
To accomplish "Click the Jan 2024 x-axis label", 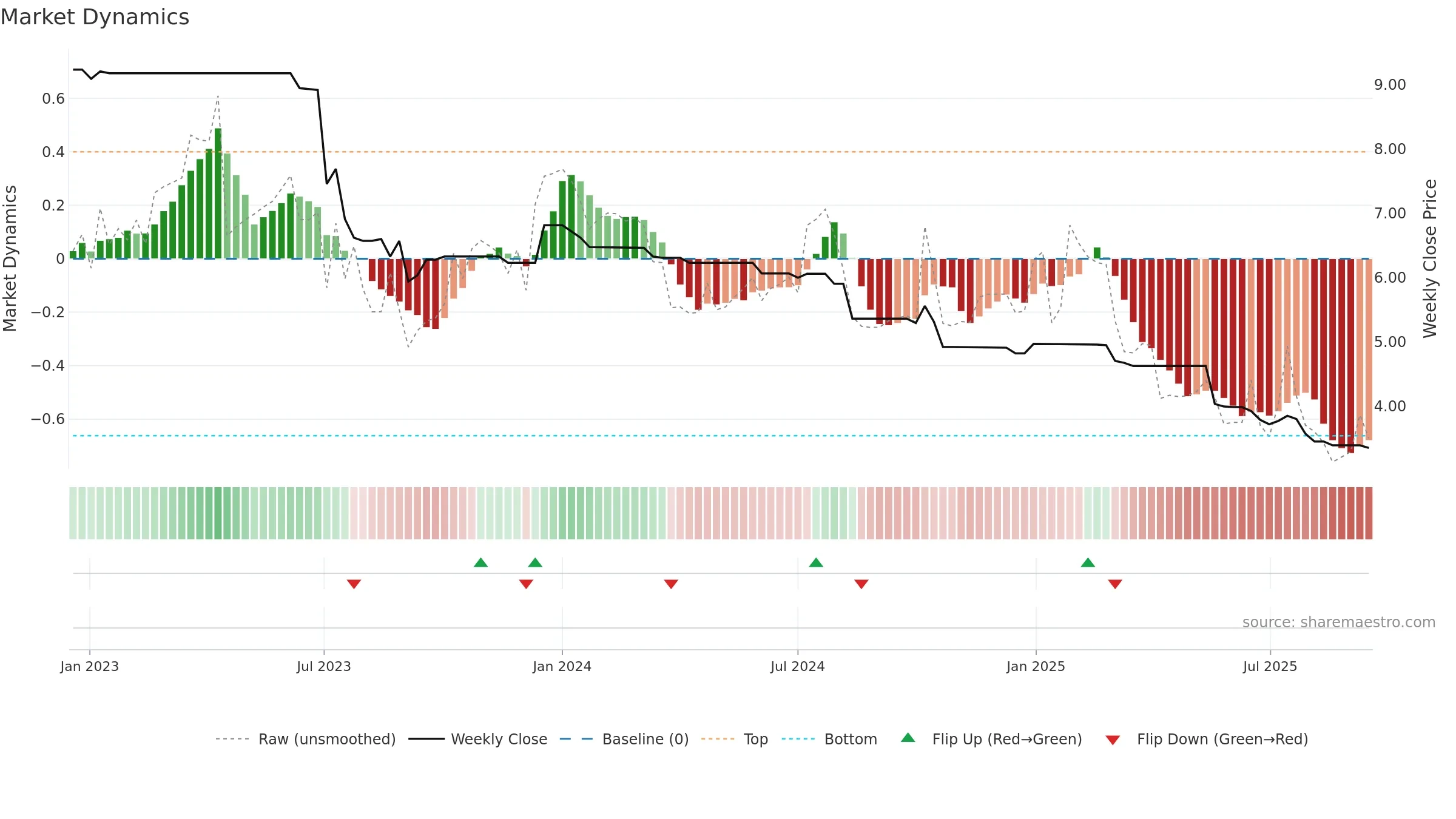I will 562,666.
